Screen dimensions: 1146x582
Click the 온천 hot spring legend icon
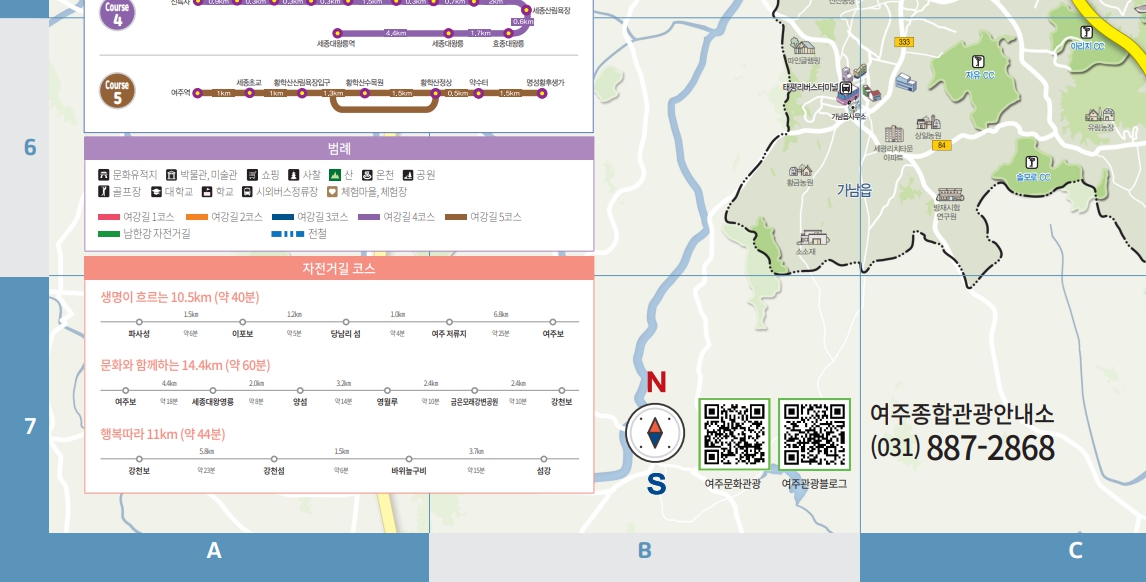tap(367, 175)
